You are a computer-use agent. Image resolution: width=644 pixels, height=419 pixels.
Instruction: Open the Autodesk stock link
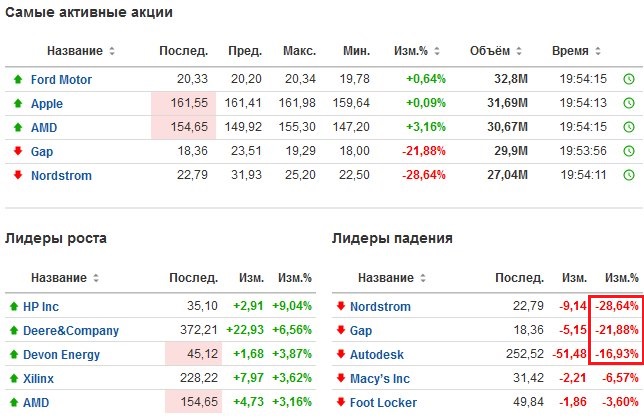pos(377,355)
